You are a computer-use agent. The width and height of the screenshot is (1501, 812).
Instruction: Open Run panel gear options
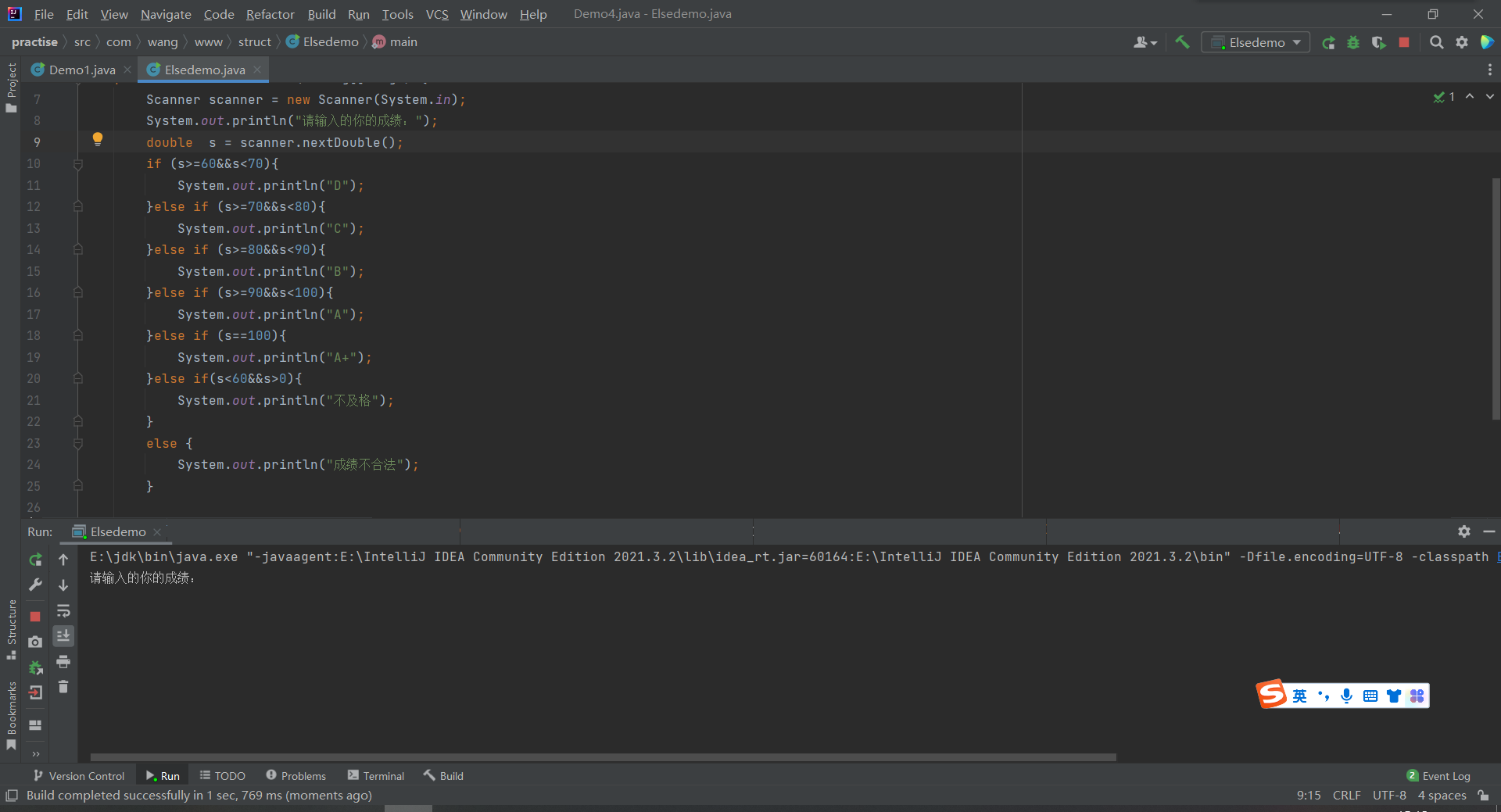pos(1464,531)
